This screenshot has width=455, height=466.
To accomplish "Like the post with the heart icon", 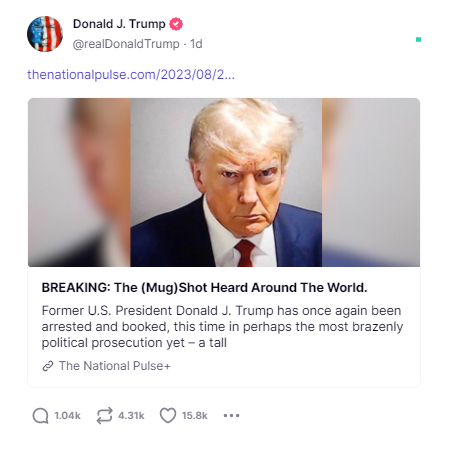I will pyautogui.click(x=168, y=416).
